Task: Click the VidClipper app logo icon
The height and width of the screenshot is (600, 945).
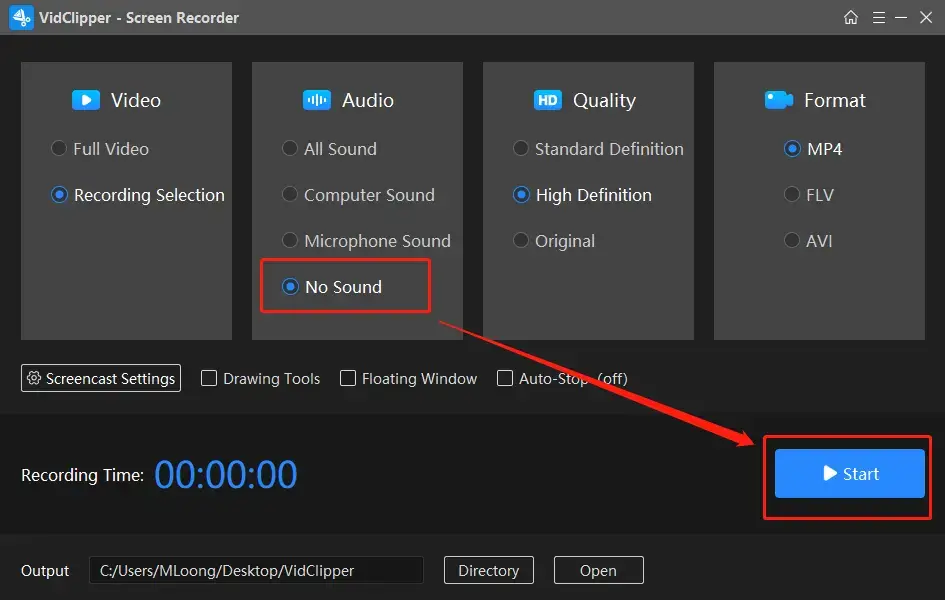Action: (22, 17)
